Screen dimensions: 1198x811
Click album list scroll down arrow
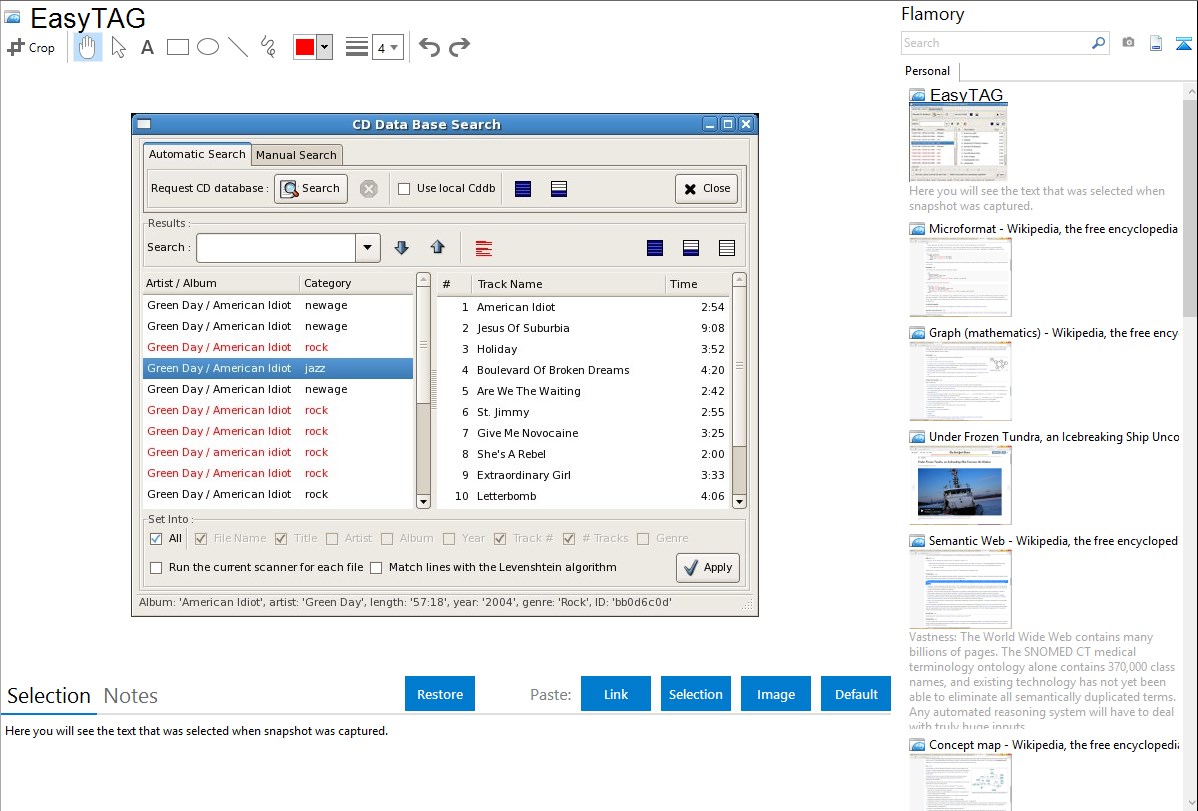[423, 501]
